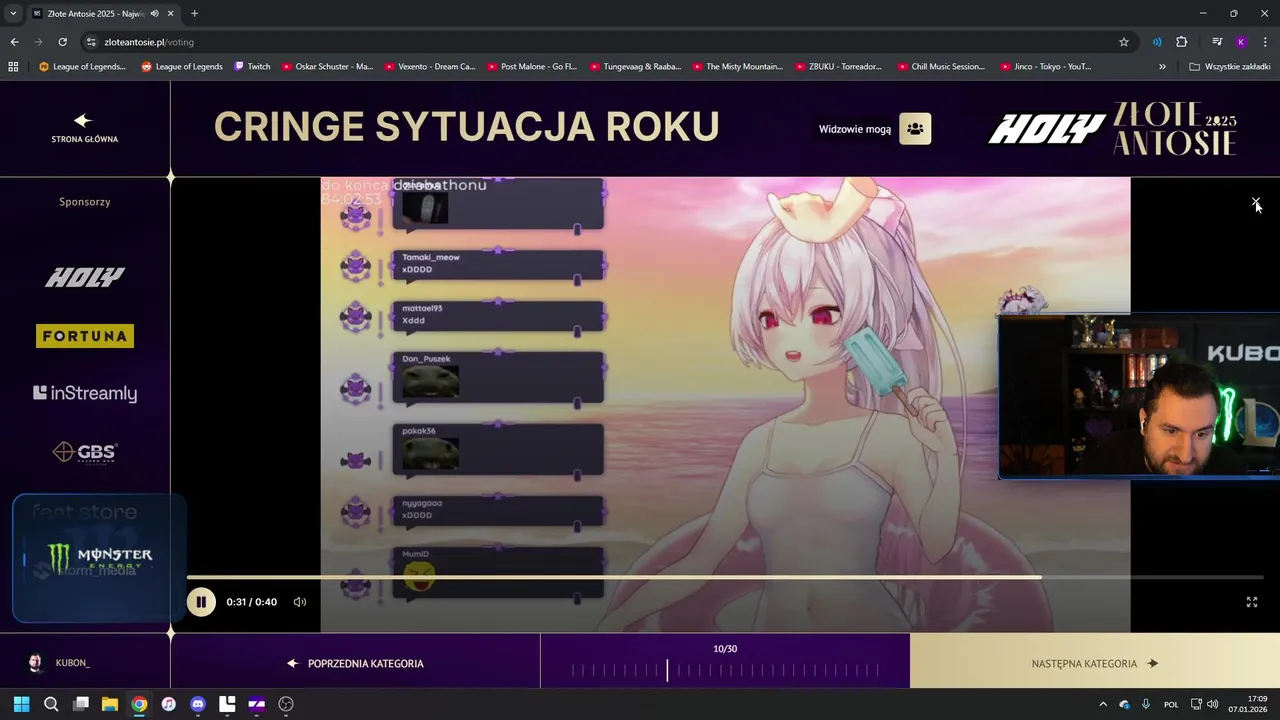Open the Vexento - Dream Ca... bookmark
Screen dimensions: 1280x720
coord(430,67)
